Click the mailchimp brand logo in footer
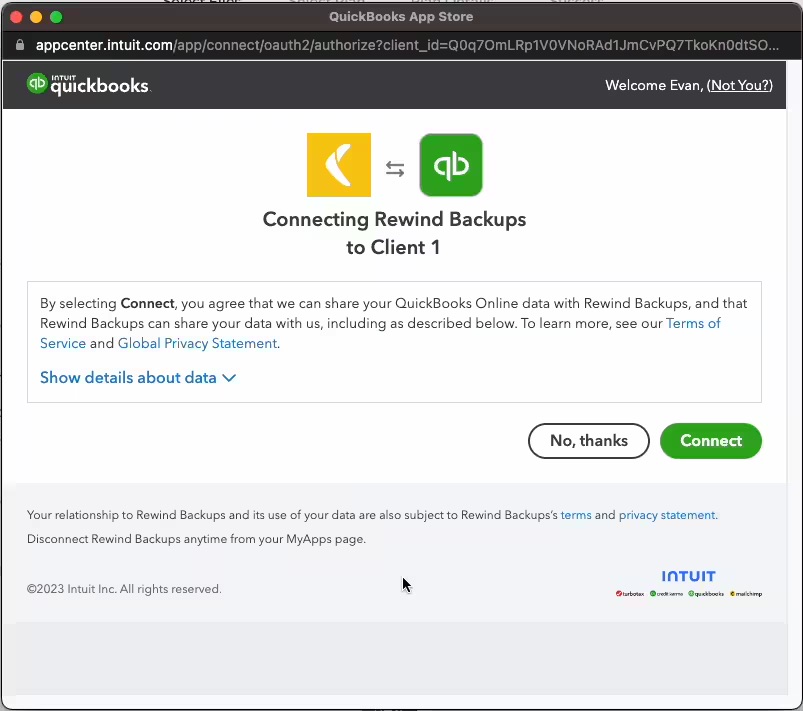 pos(746,594)
